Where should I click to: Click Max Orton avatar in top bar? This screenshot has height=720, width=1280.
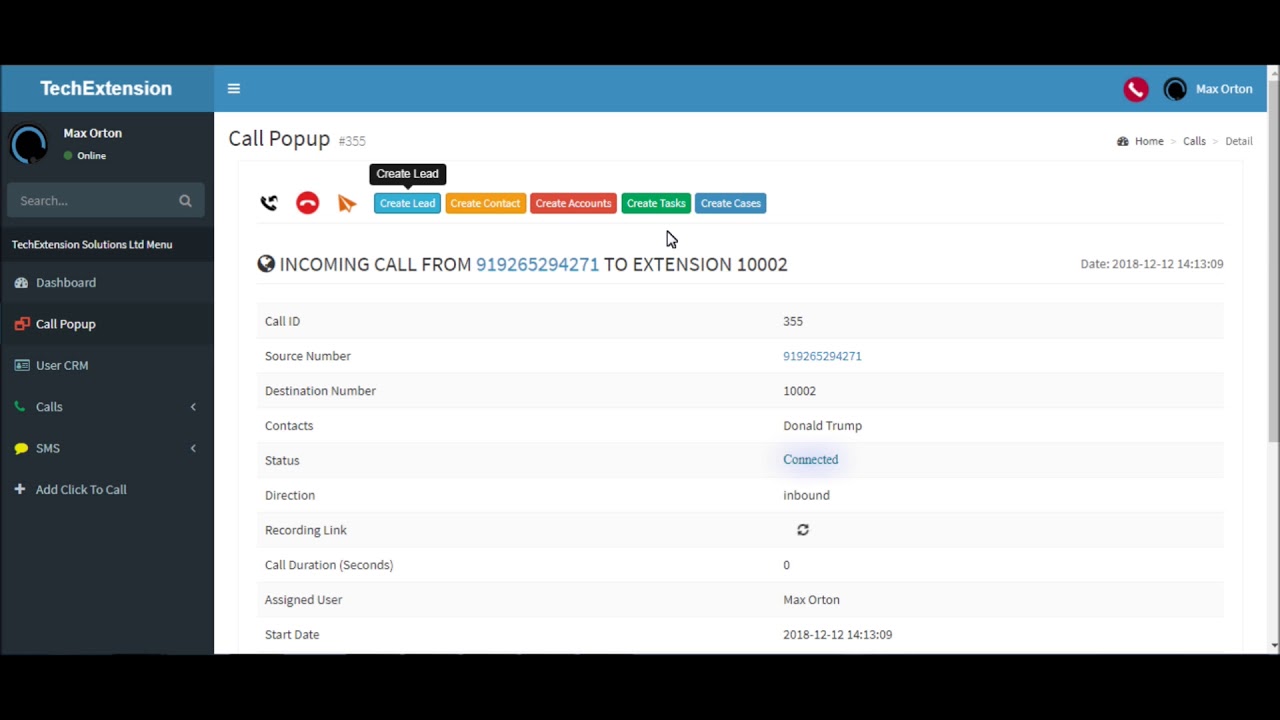[1175, 89]
